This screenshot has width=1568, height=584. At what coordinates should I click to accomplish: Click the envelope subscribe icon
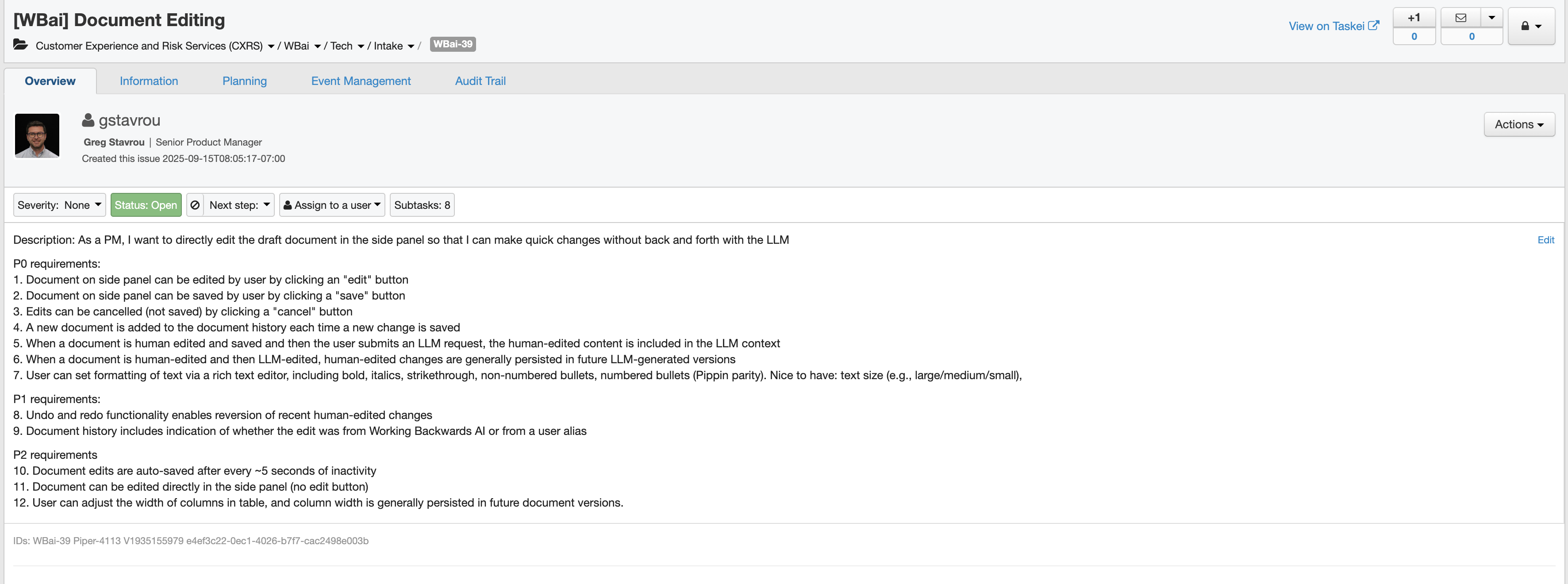pos(1460,18)
